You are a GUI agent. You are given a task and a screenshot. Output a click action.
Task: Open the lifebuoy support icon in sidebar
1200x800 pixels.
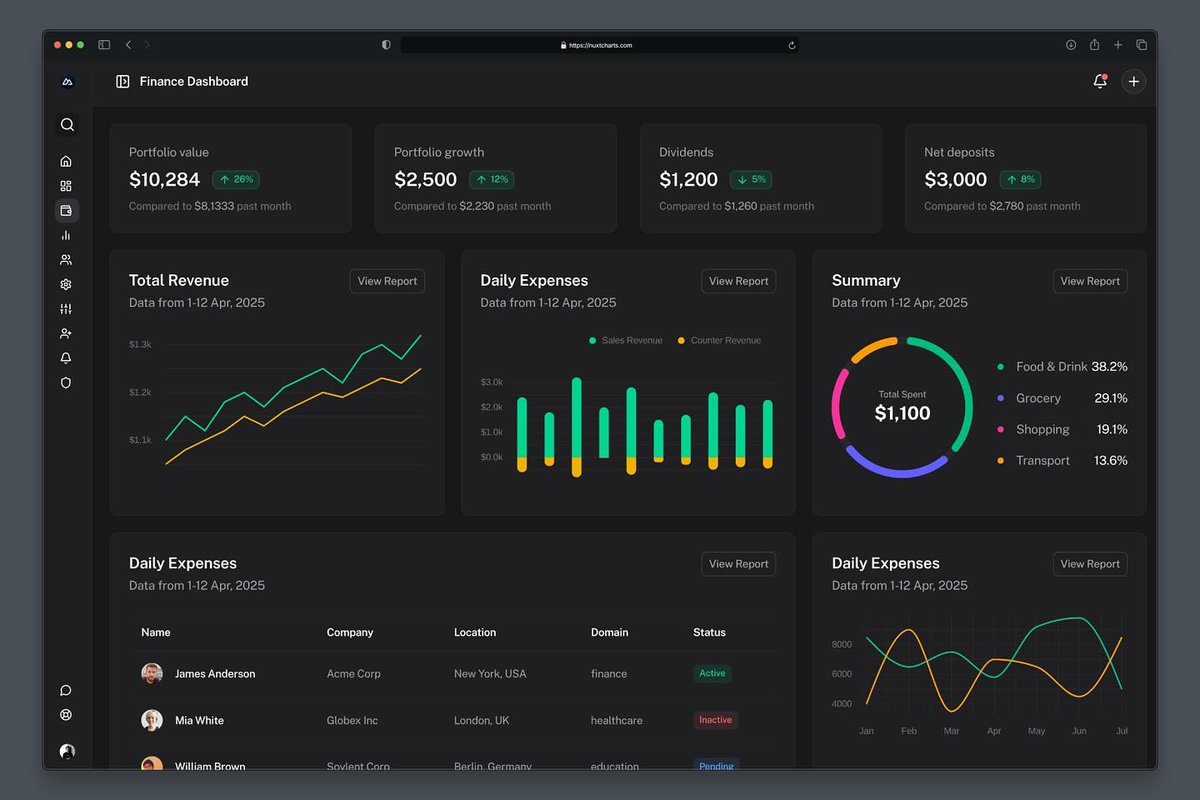point(66,715)
